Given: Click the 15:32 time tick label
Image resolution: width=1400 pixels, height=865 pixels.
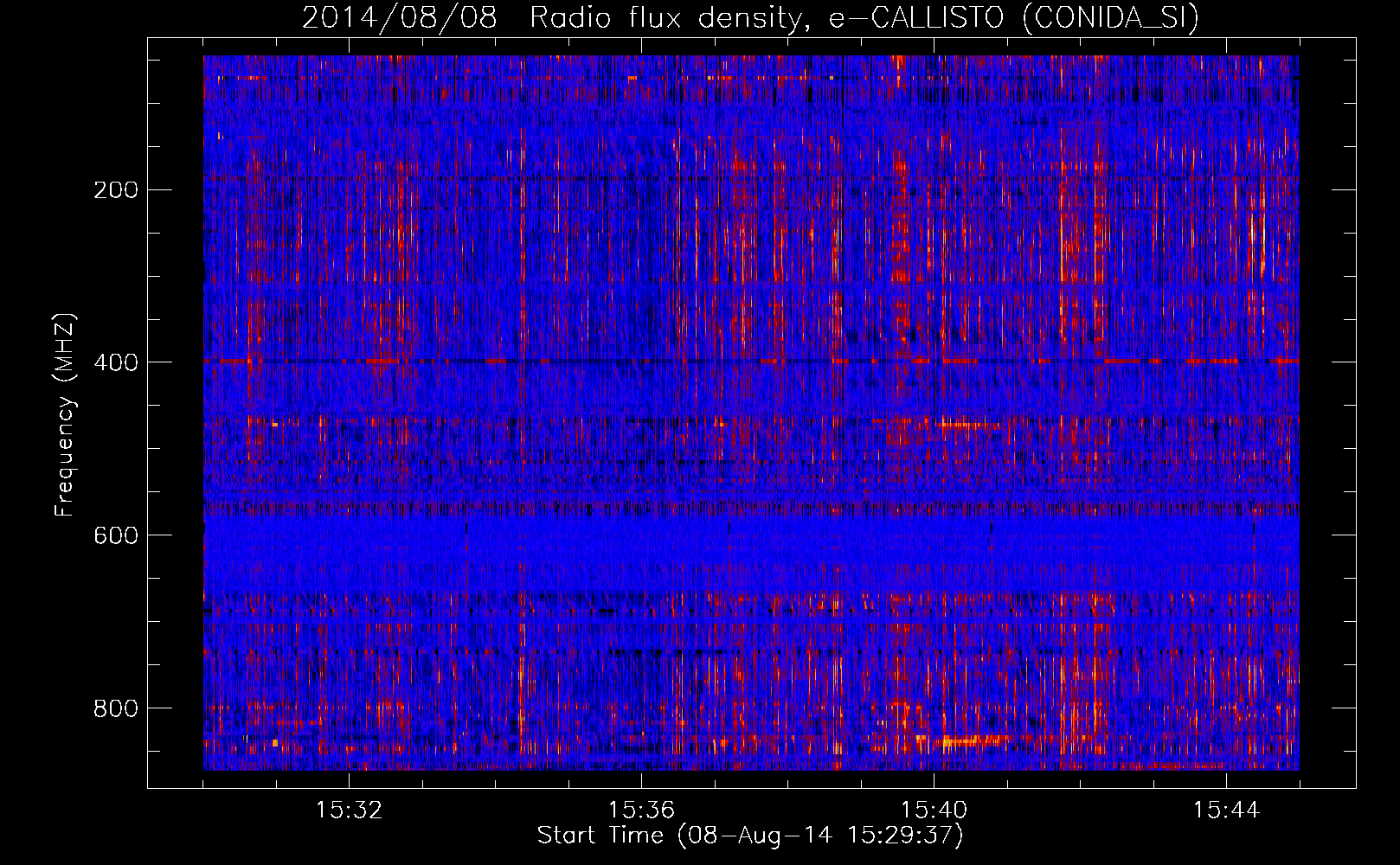Looking at the screenshot, I should 349,811.
